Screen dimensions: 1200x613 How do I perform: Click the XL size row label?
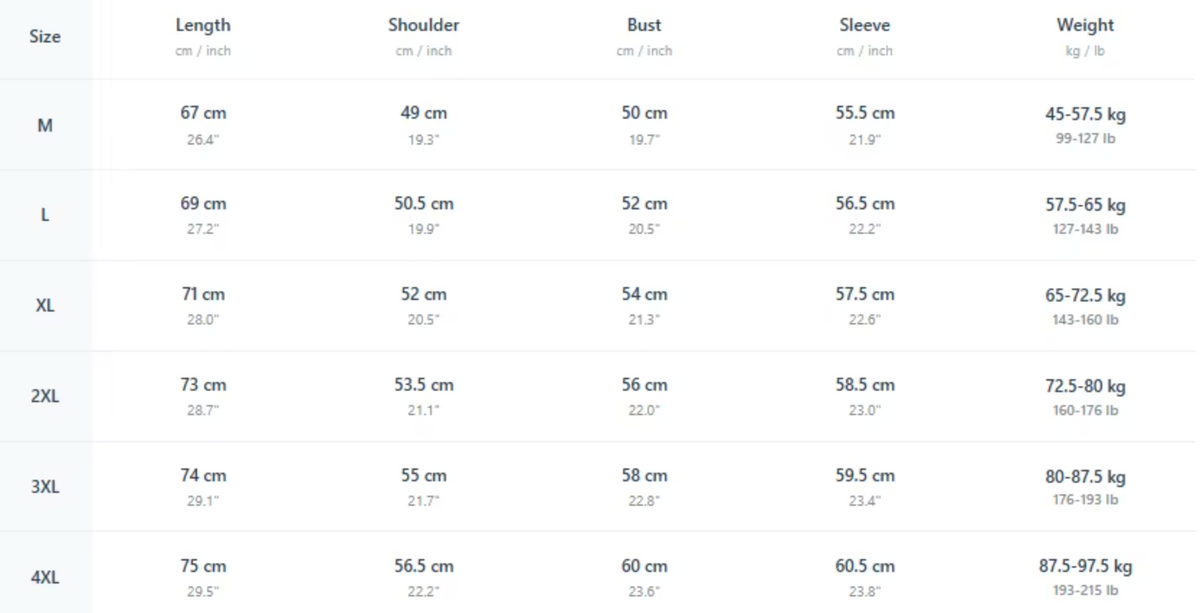(45, 306)
